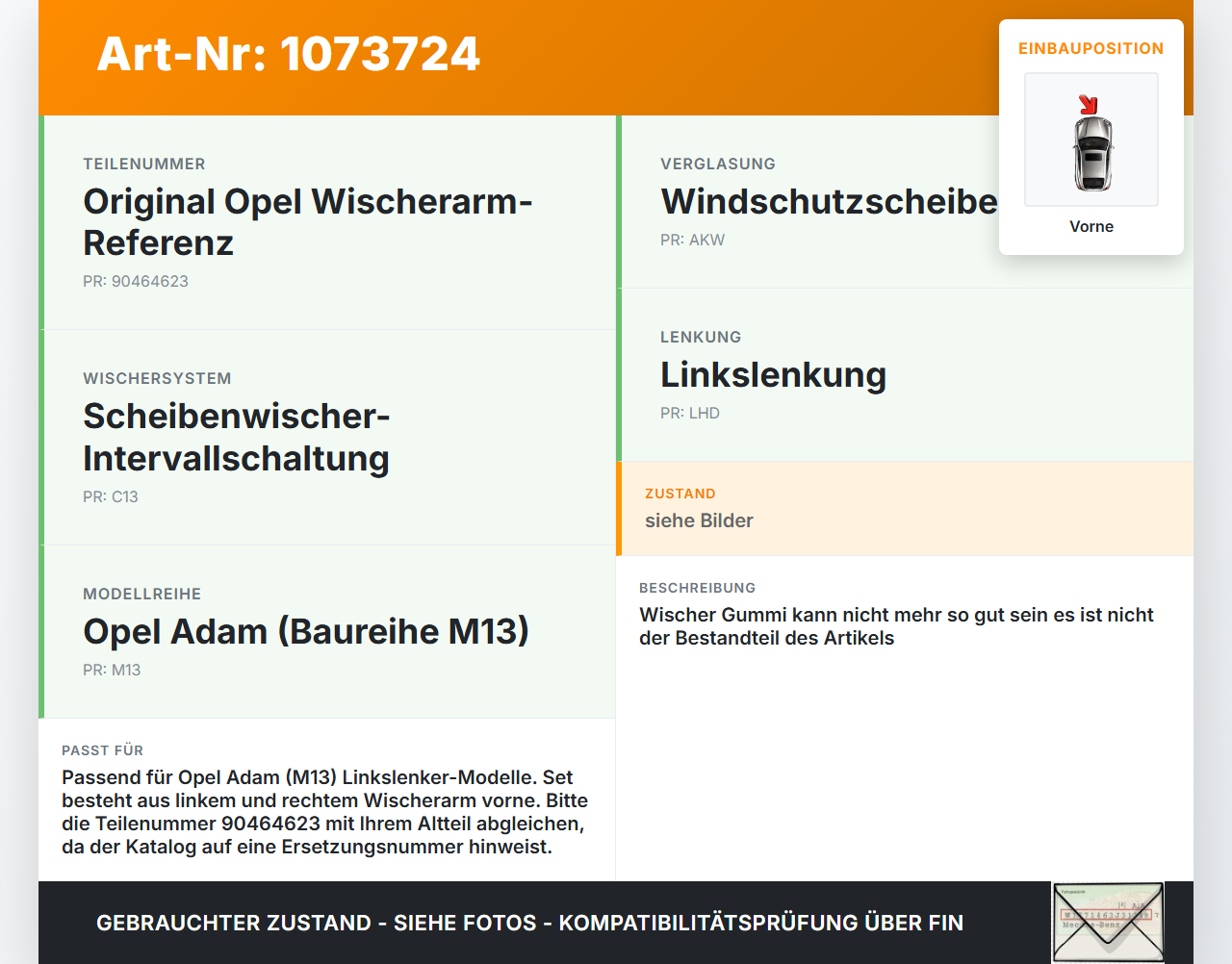This screenshot has height=964, width=1232.
Task: Click the Wischer Gummi description paragraph
Action: click(896, 626)
